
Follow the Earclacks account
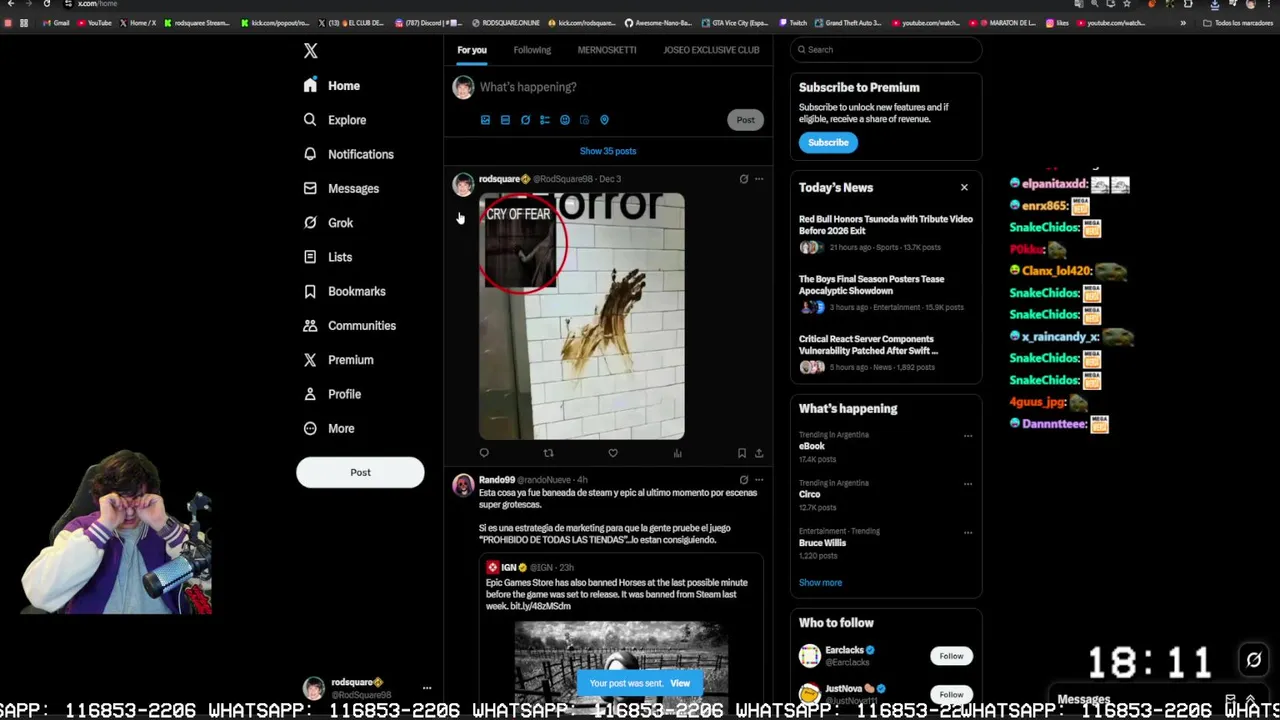(951, 656)
